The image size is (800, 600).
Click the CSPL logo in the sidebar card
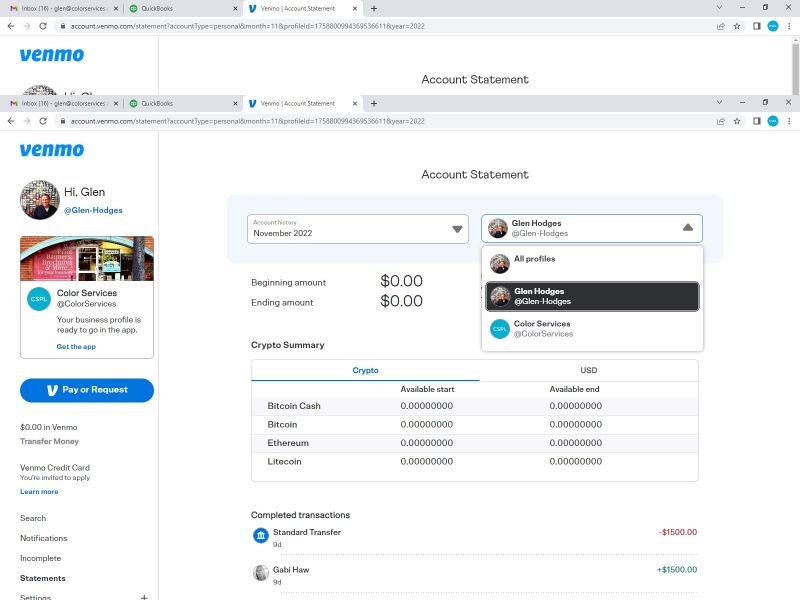pos(39,299)
